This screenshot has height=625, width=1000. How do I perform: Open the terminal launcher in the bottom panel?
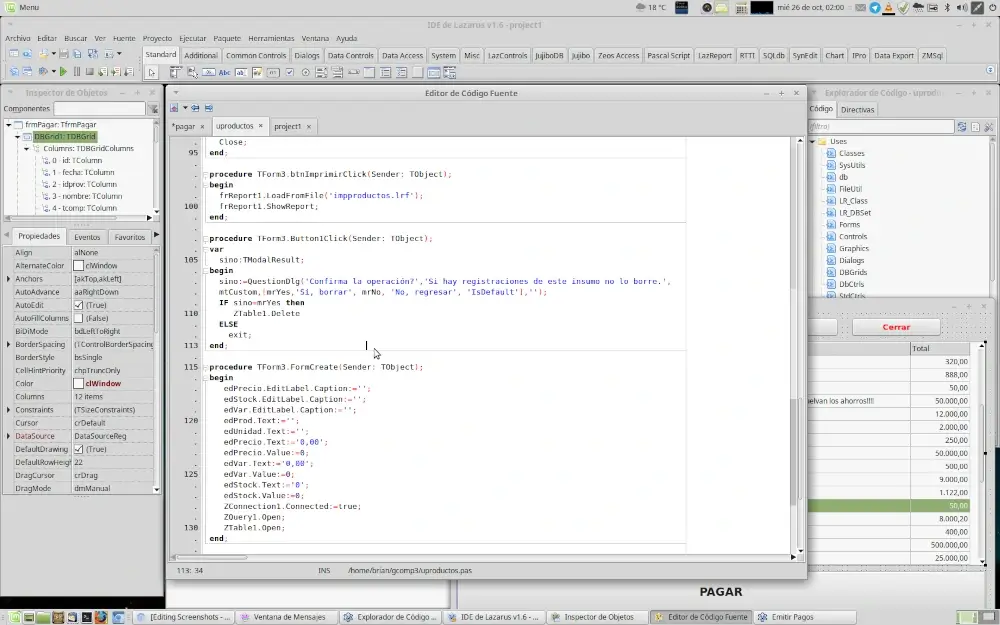pos(87,617)
